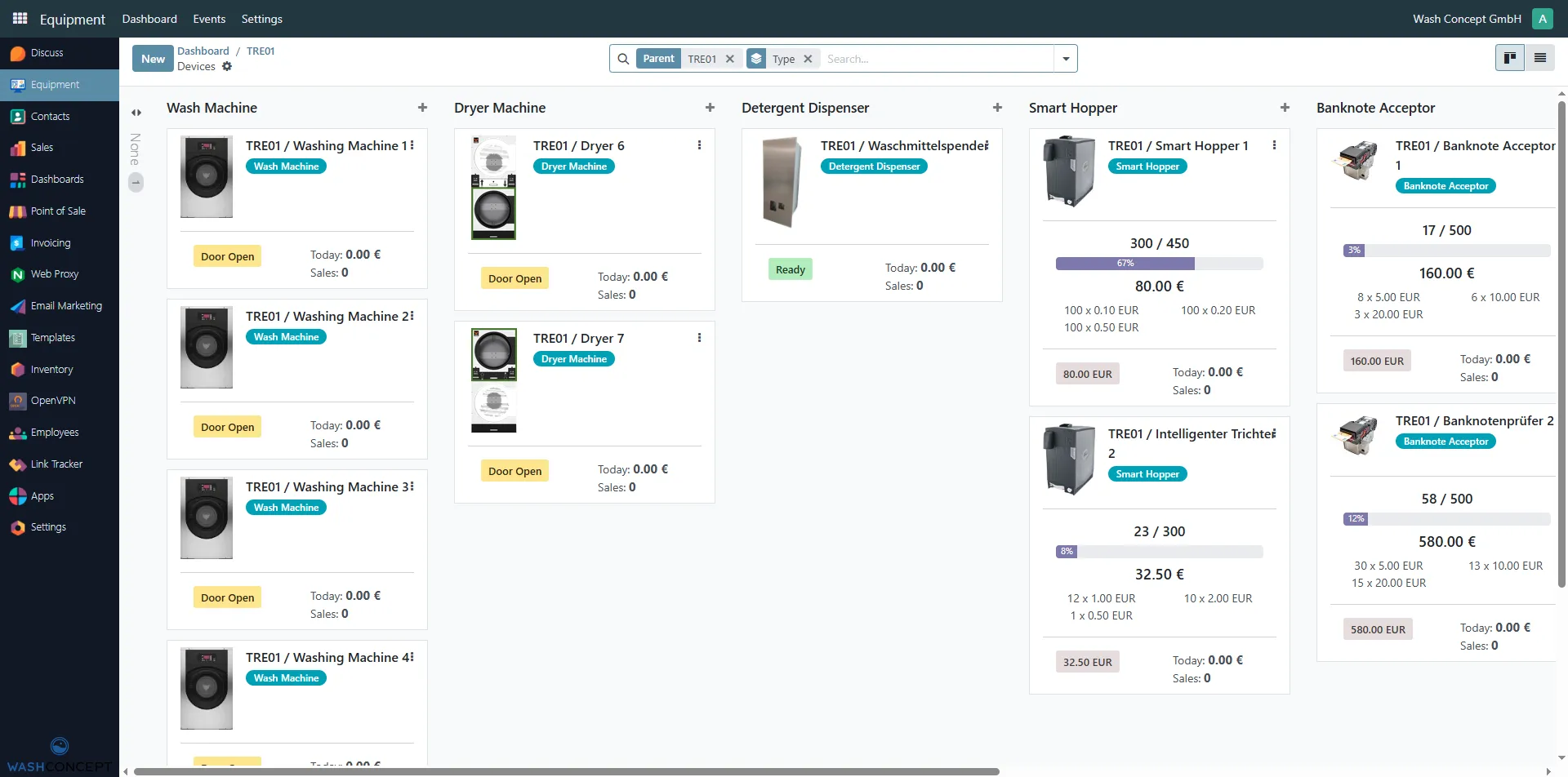The width and height of the screenshot is (1568, 777).
Task: Click the Email Marketing sidebar icon
Action: [x=16, y=305]
